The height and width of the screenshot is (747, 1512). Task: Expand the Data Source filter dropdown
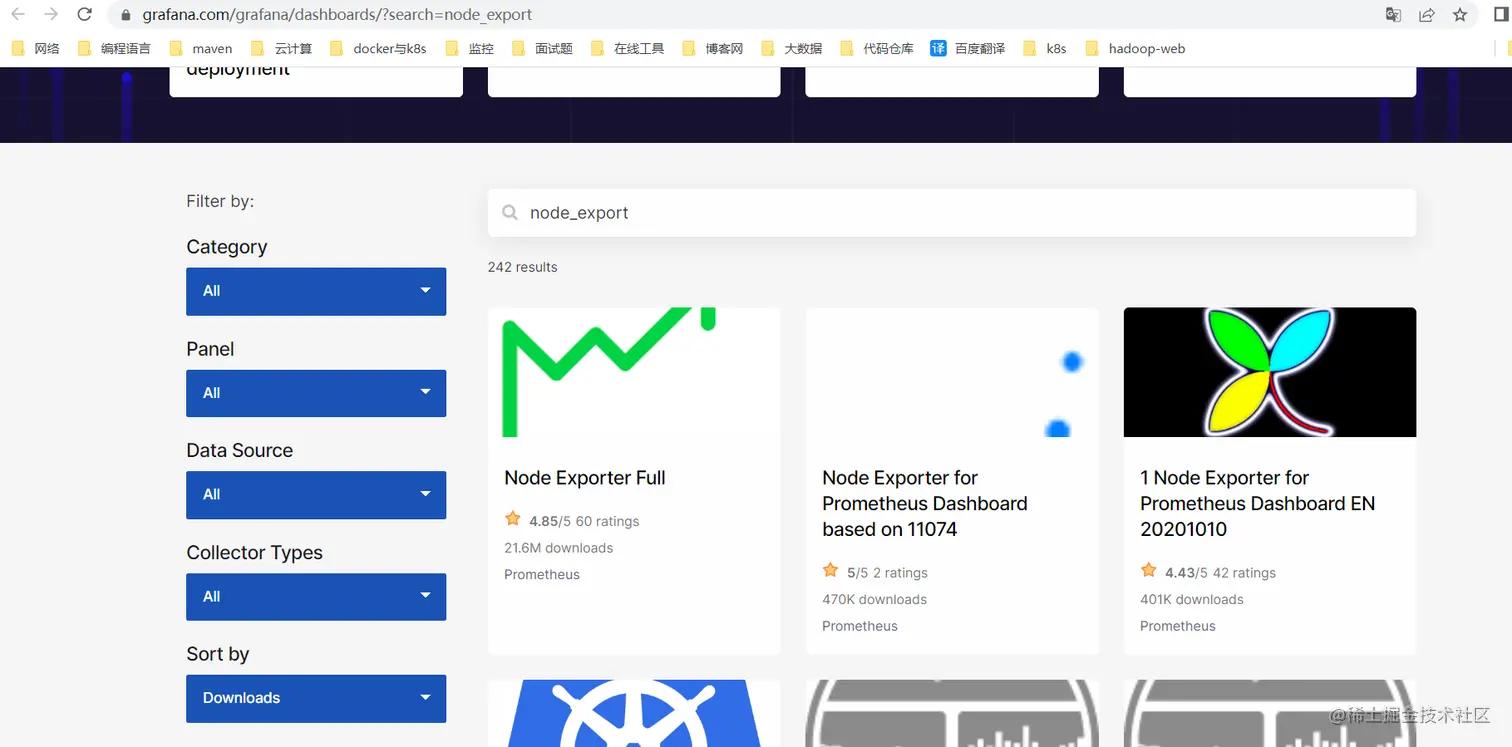316,495
